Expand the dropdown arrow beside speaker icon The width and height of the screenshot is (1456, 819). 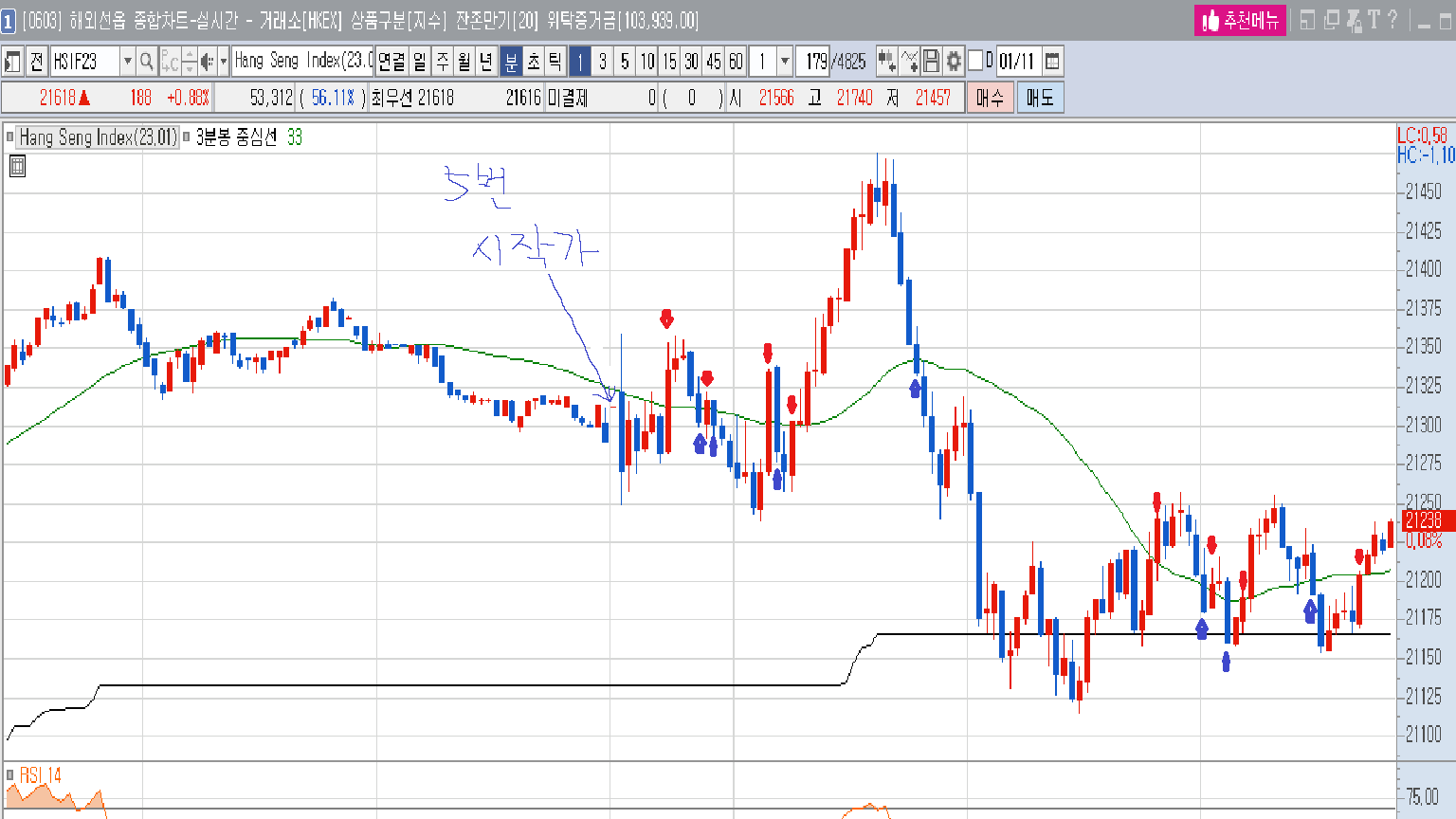[x=224, y=62]
